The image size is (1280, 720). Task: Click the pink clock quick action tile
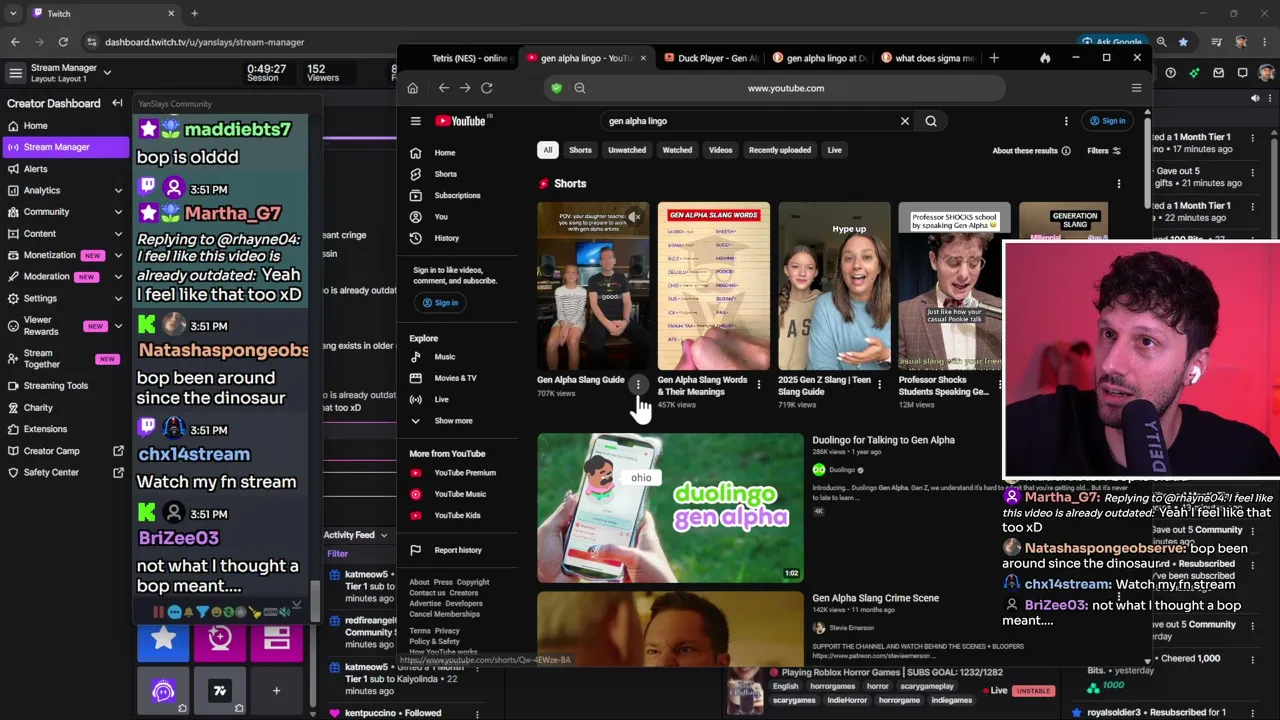220,639
